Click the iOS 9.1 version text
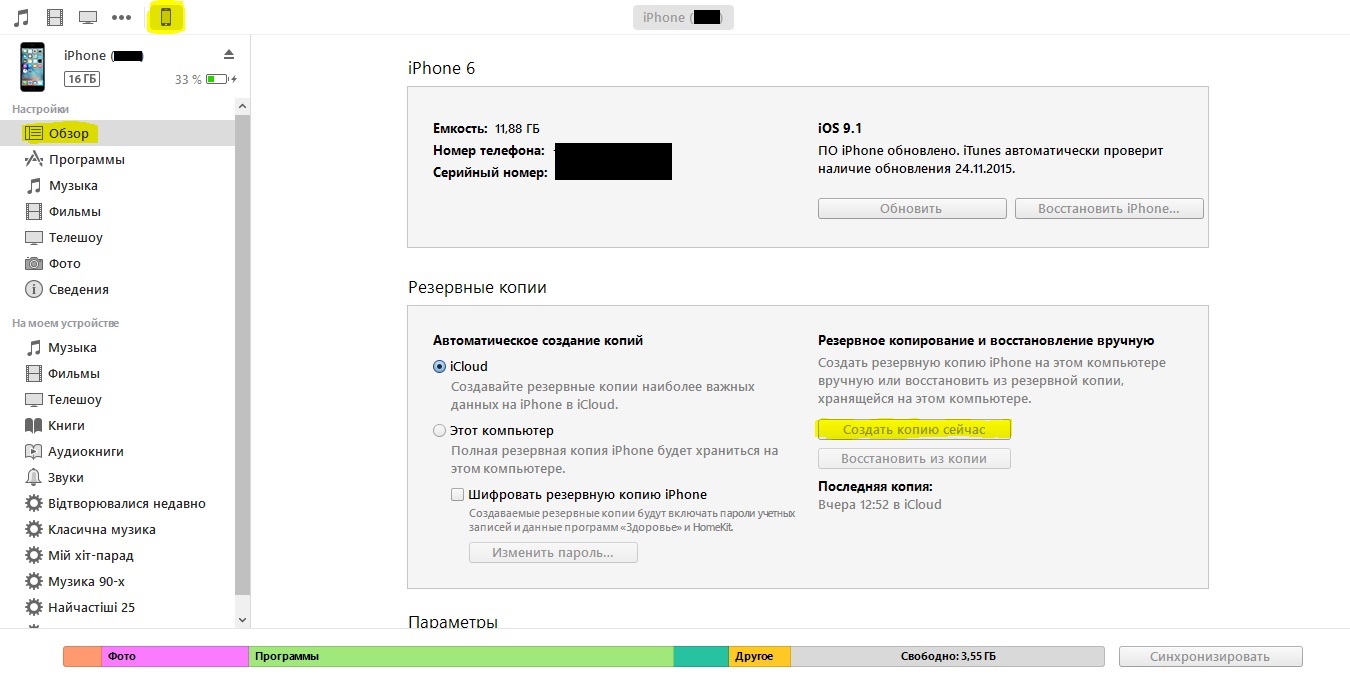This screenshot has height=696, width=1350. 839,129
